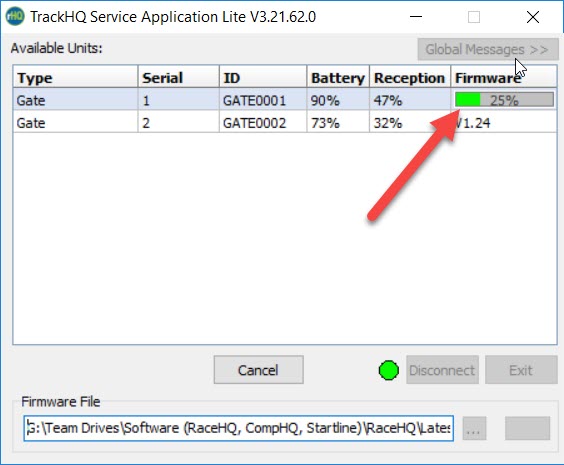Click into the Firmware File path field

[x=238, y=428]
